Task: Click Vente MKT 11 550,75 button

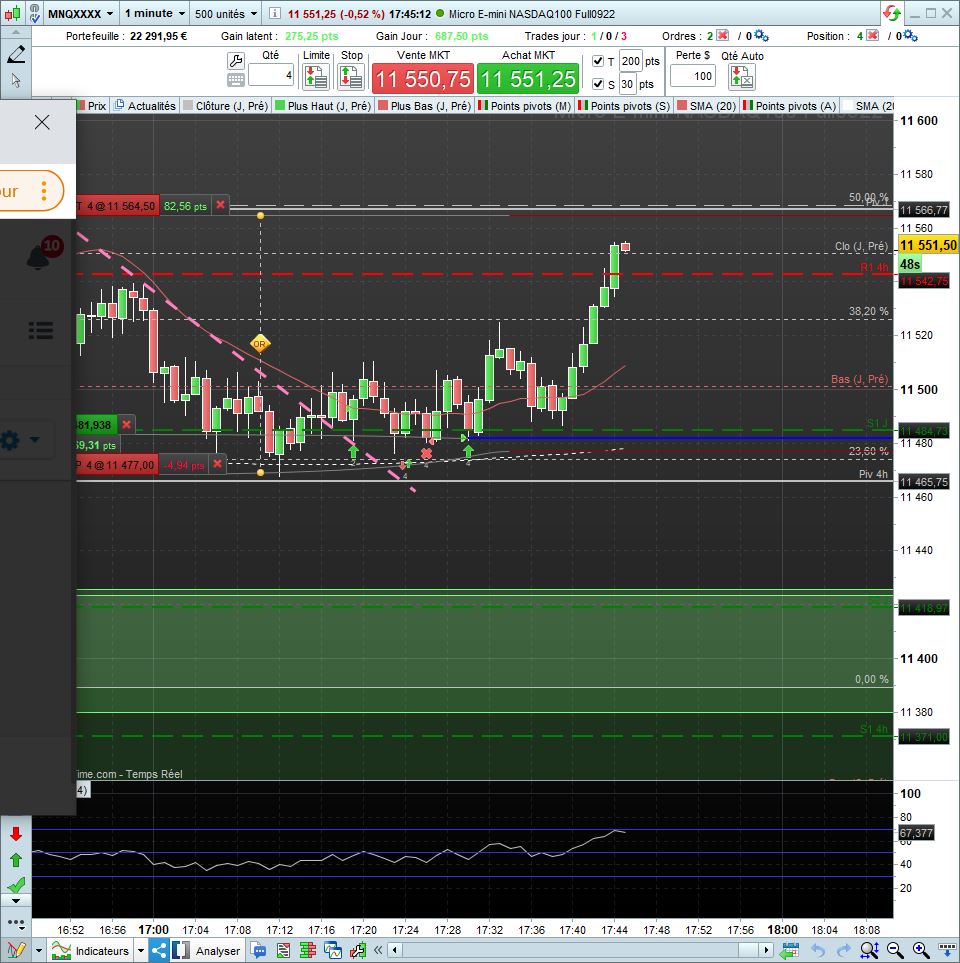Action: [x=423, y=79]
